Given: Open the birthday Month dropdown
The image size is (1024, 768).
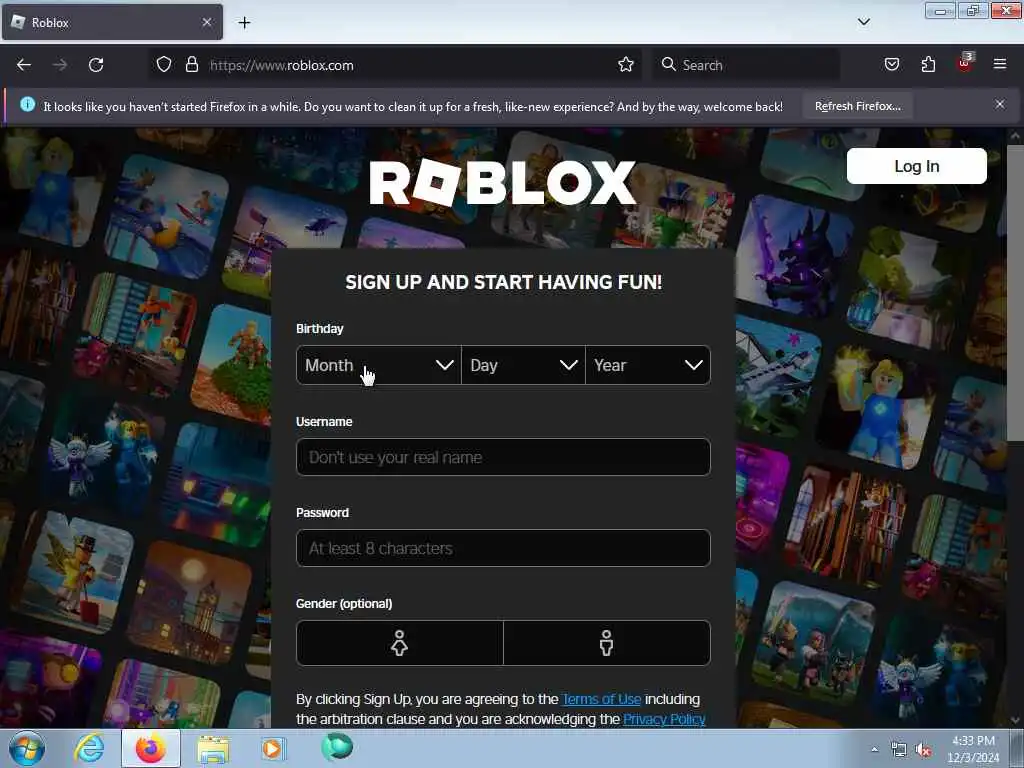Looking at the screenshot, I should pos(379,365).
